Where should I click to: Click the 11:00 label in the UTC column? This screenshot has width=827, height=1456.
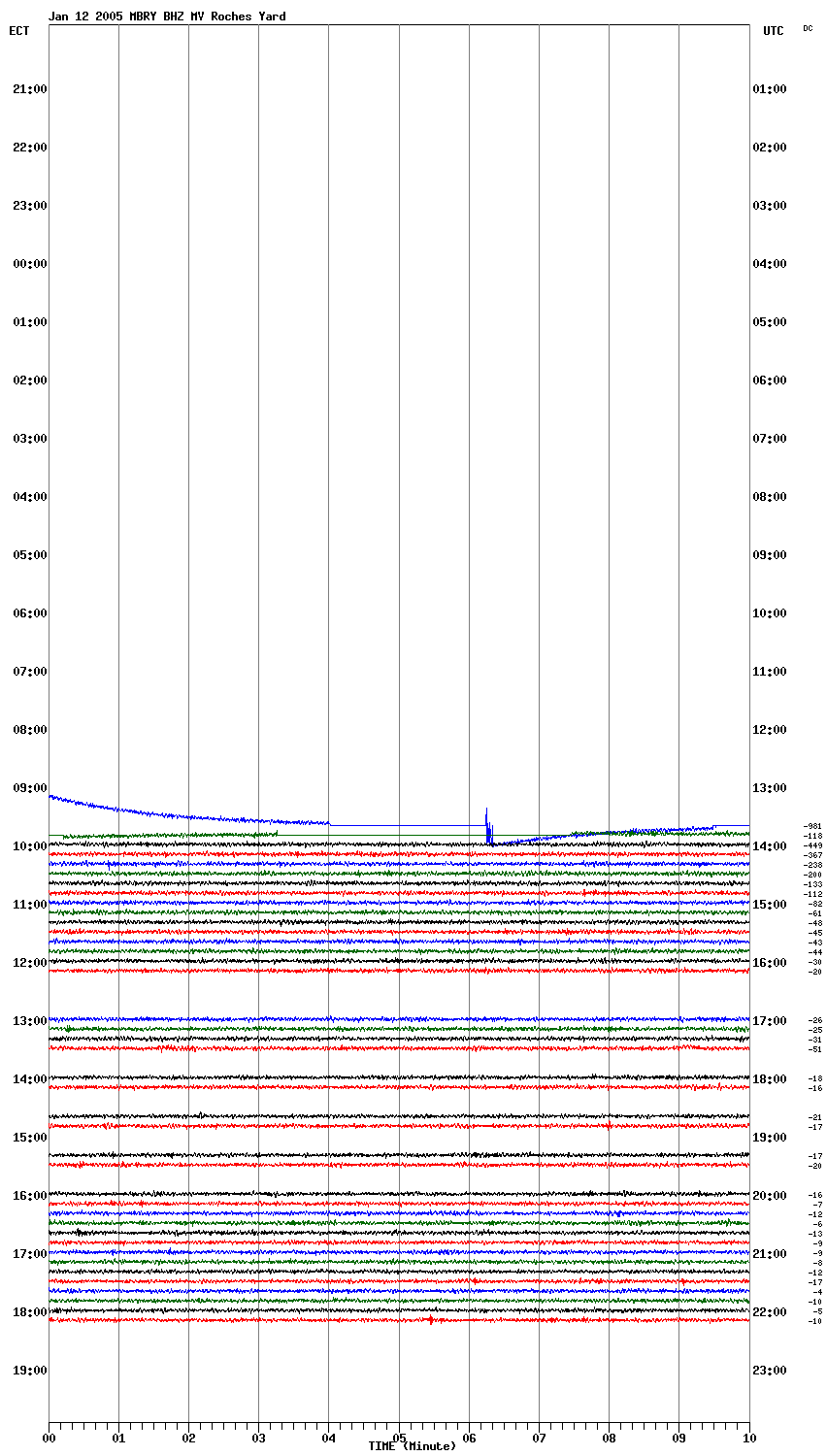[770, 672]
